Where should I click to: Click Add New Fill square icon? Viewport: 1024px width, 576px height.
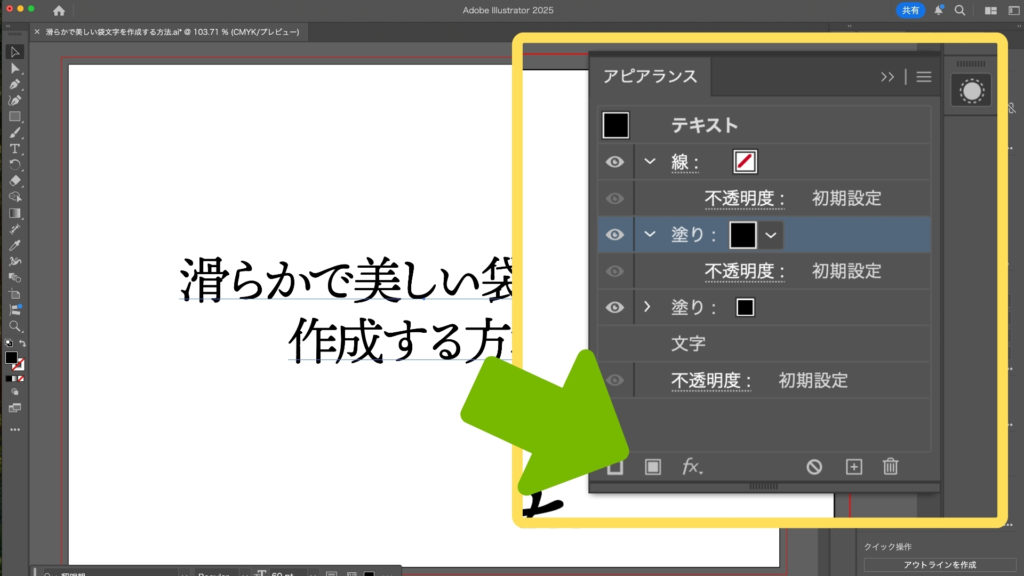click(653, 467)
